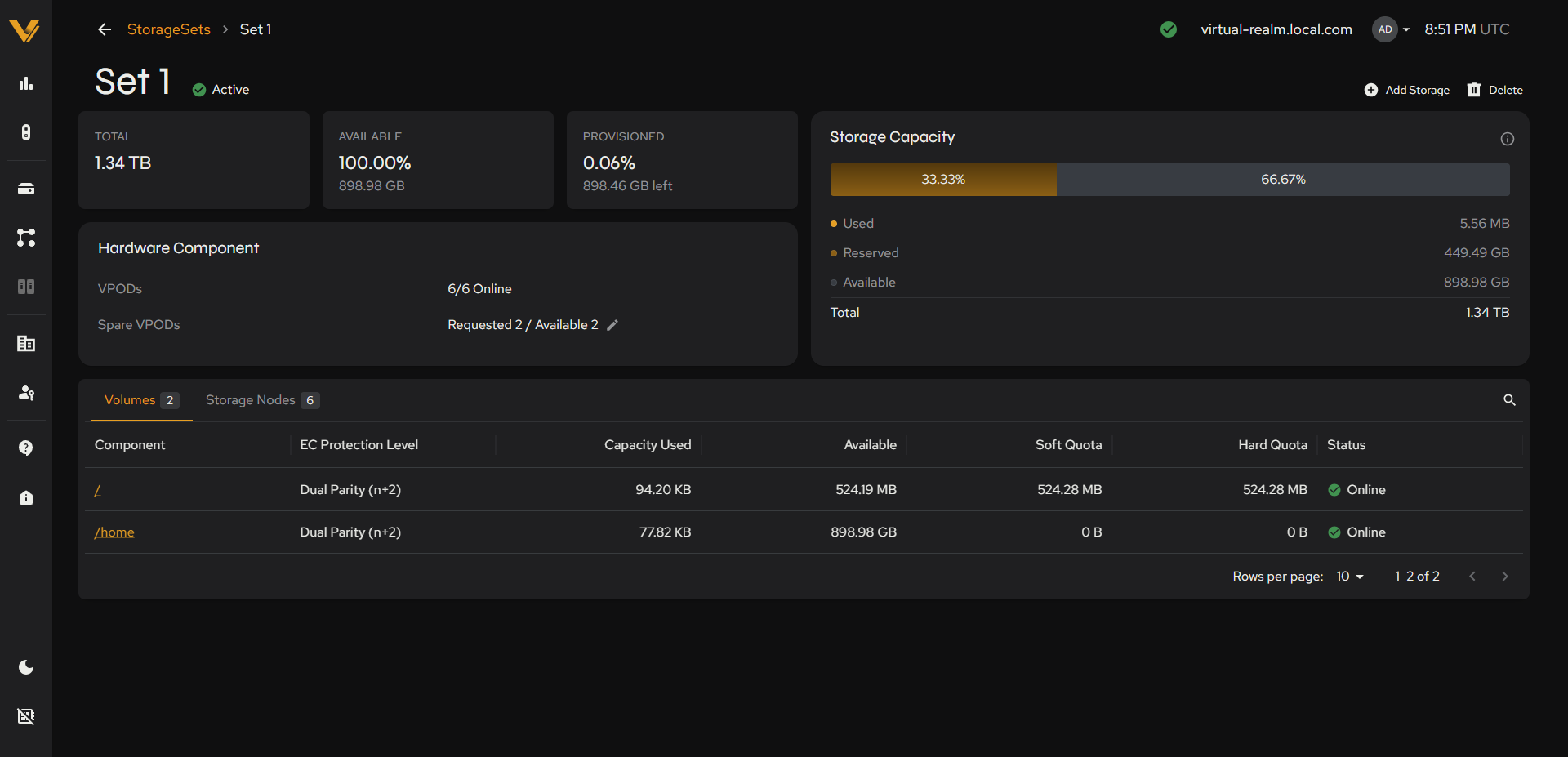Image resolution: width=1568 pixels, height=757 pixels.
Task: Switch to the Volumes tab
Action: point(141,400)
